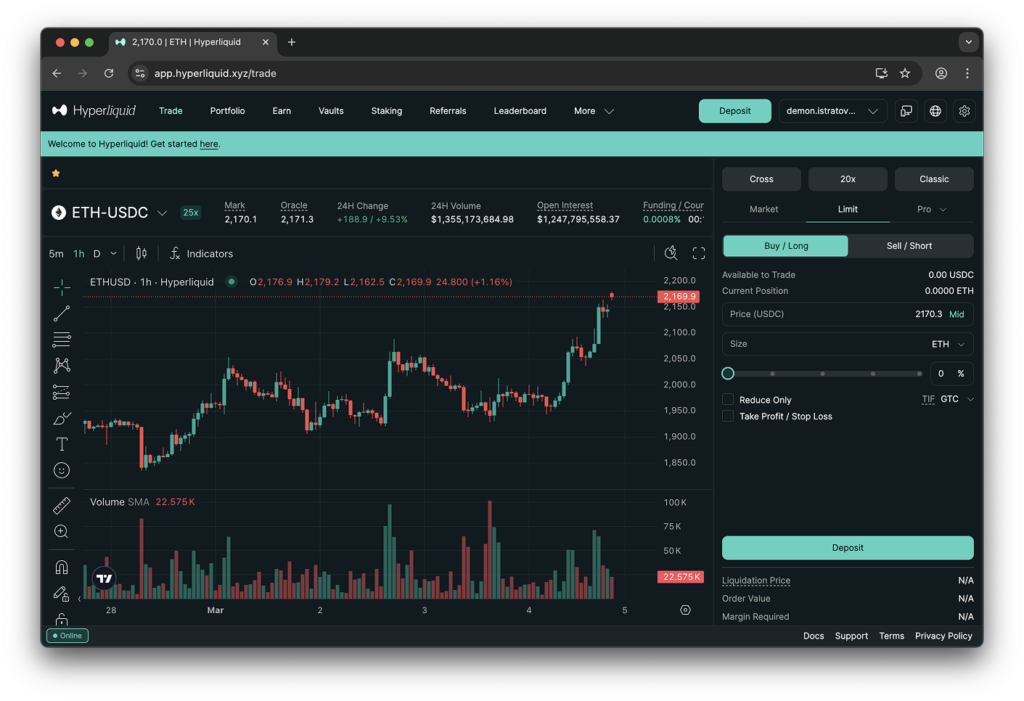The height and width of the screenshot is (701, 1024).
Task: Focus the Price (USDC) input field
Action: tap(847, 314)
